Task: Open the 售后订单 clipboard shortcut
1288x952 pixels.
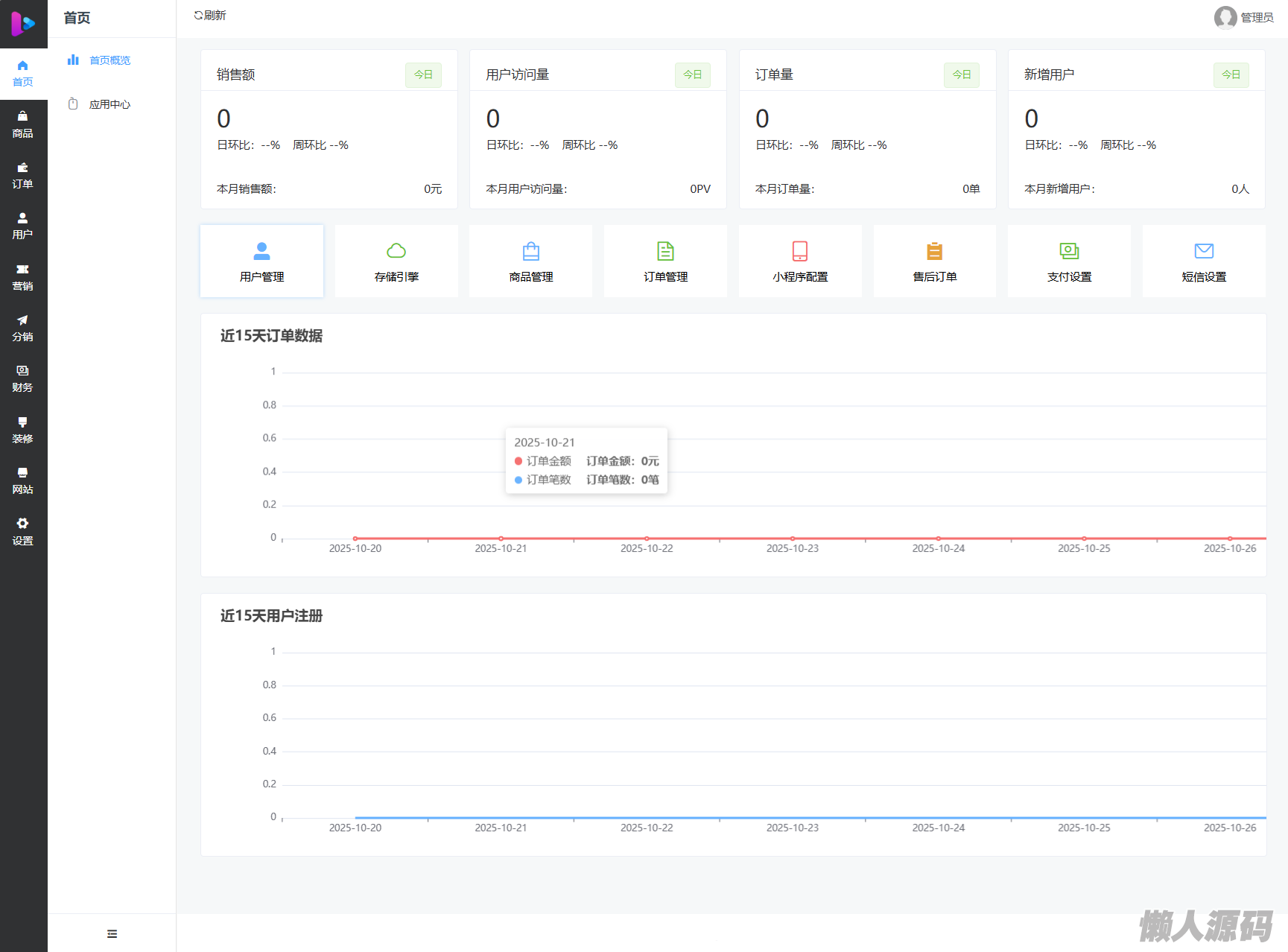Action: (934, 261)
